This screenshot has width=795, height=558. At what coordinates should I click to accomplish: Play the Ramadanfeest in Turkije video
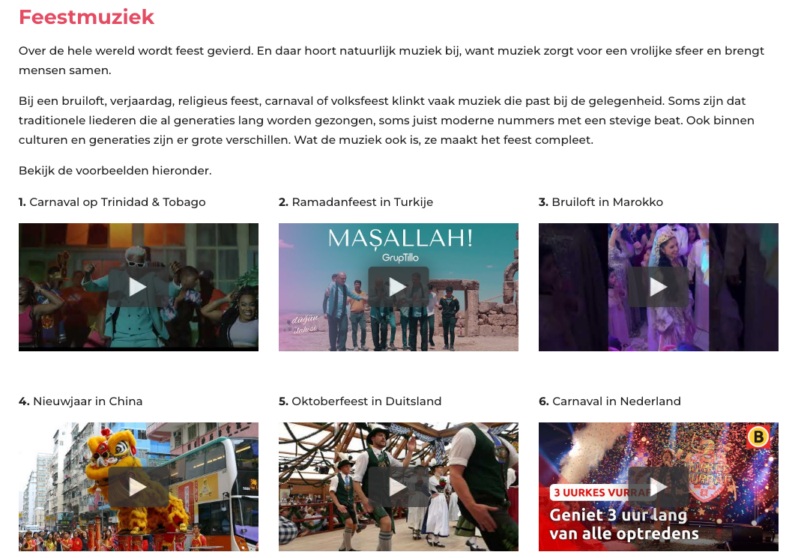[x=398, y=287]
